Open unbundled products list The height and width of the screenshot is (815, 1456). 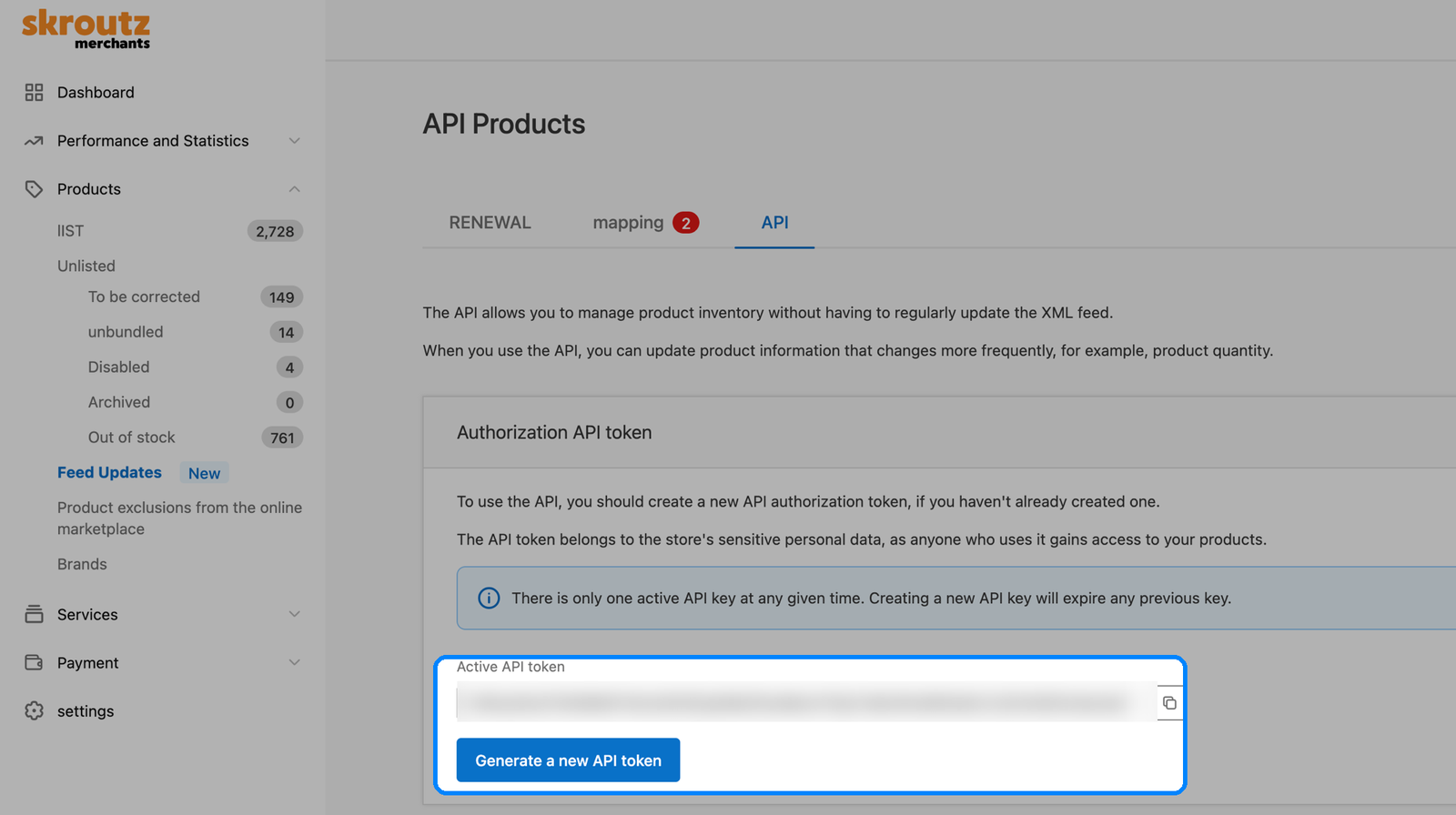click(x=126, y=332)
